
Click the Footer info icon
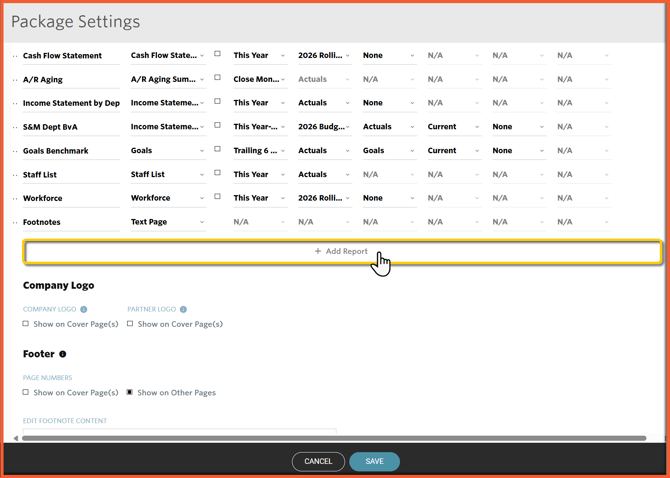click(x=63, y=354)
